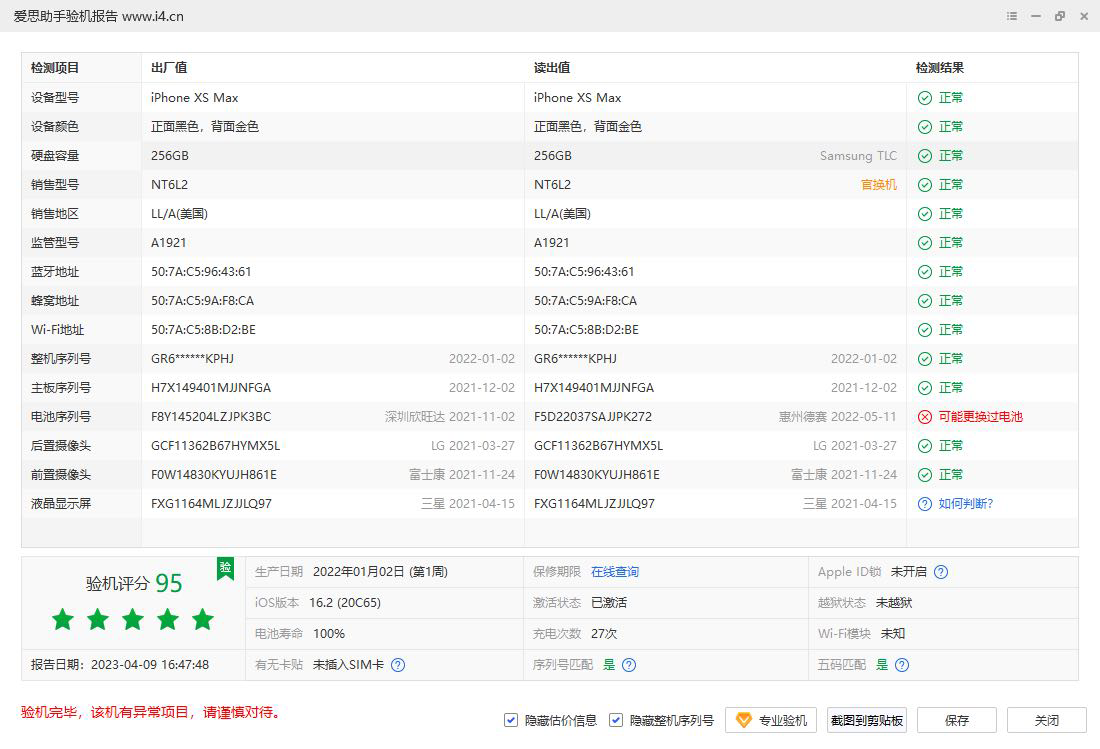The width and height of the screenshot is (1100, 749).
Task: Click the red warning message 验机完毕
Action: click(x=152, y=713)
